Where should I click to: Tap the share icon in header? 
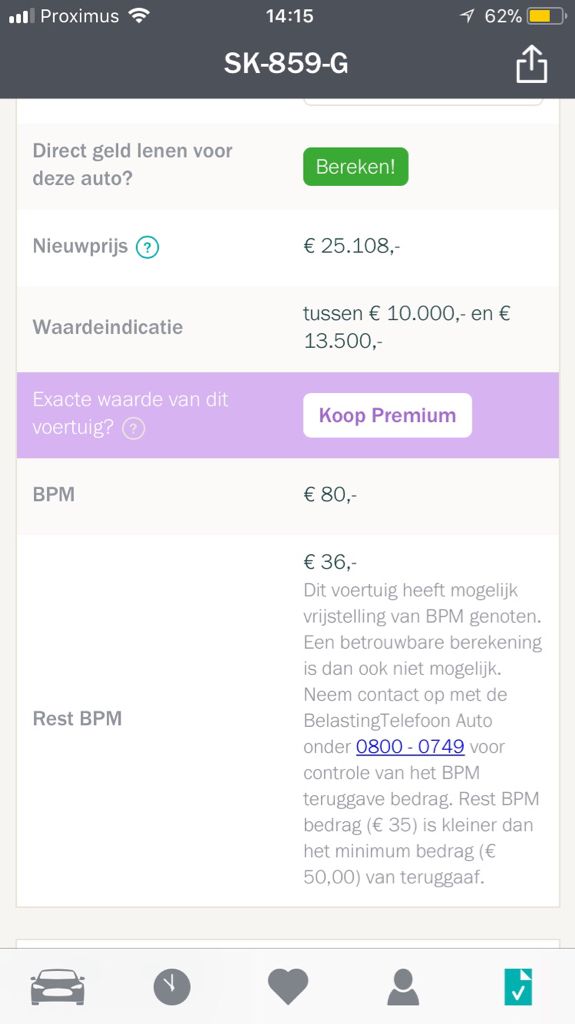pos(531,64)
